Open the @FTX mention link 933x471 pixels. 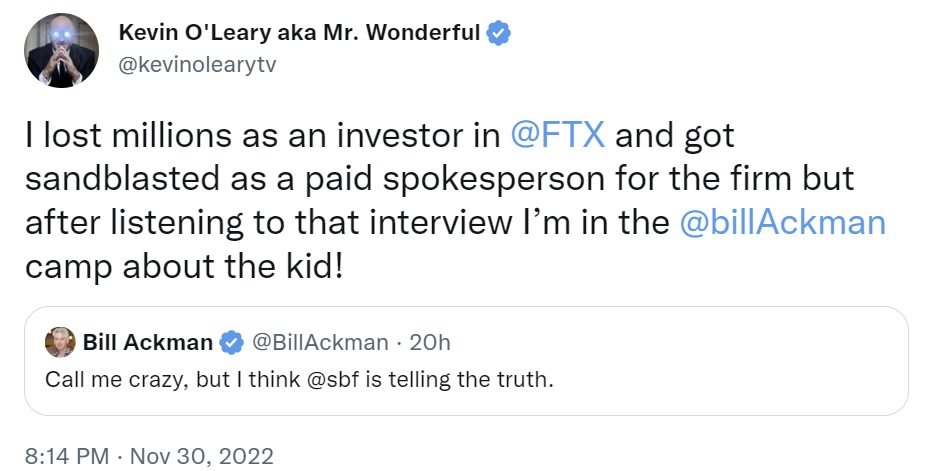click(x=557, y=135)
